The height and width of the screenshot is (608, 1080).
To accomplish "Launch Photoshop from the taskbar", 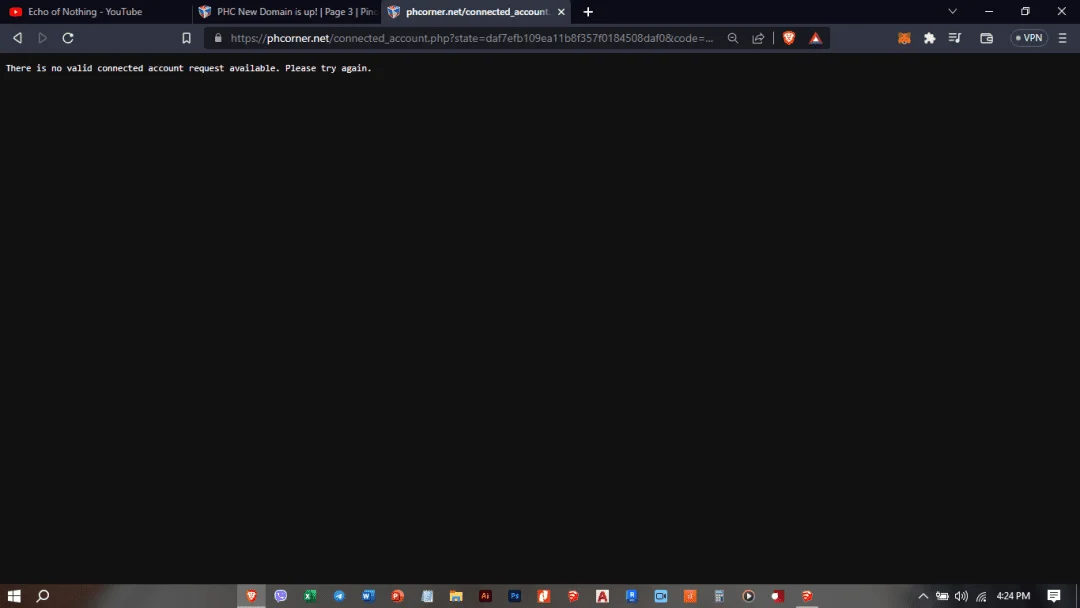I will 515,596.
